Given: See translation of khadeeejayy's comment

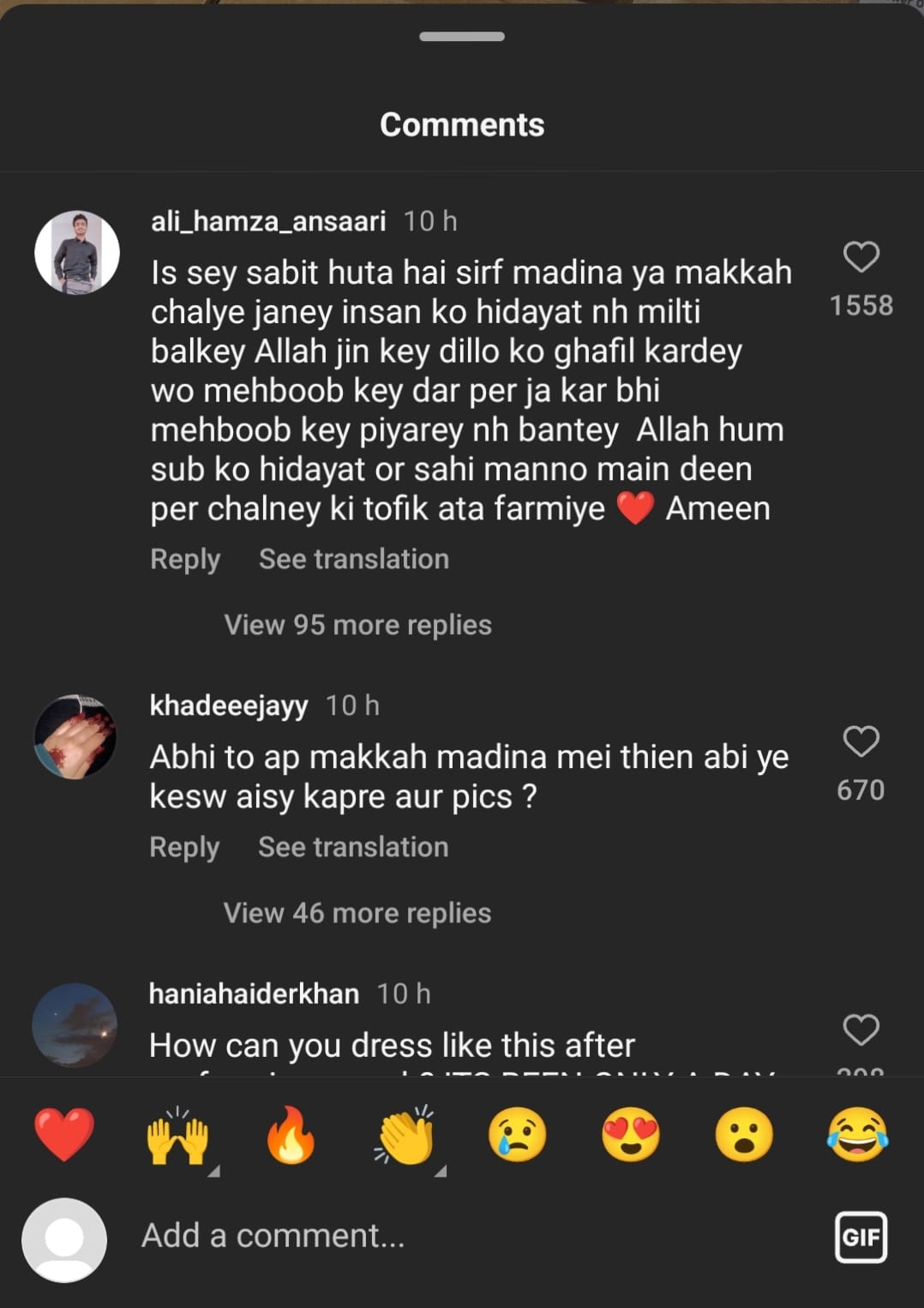Looking at the screenshot, I should tap(353, 847).
